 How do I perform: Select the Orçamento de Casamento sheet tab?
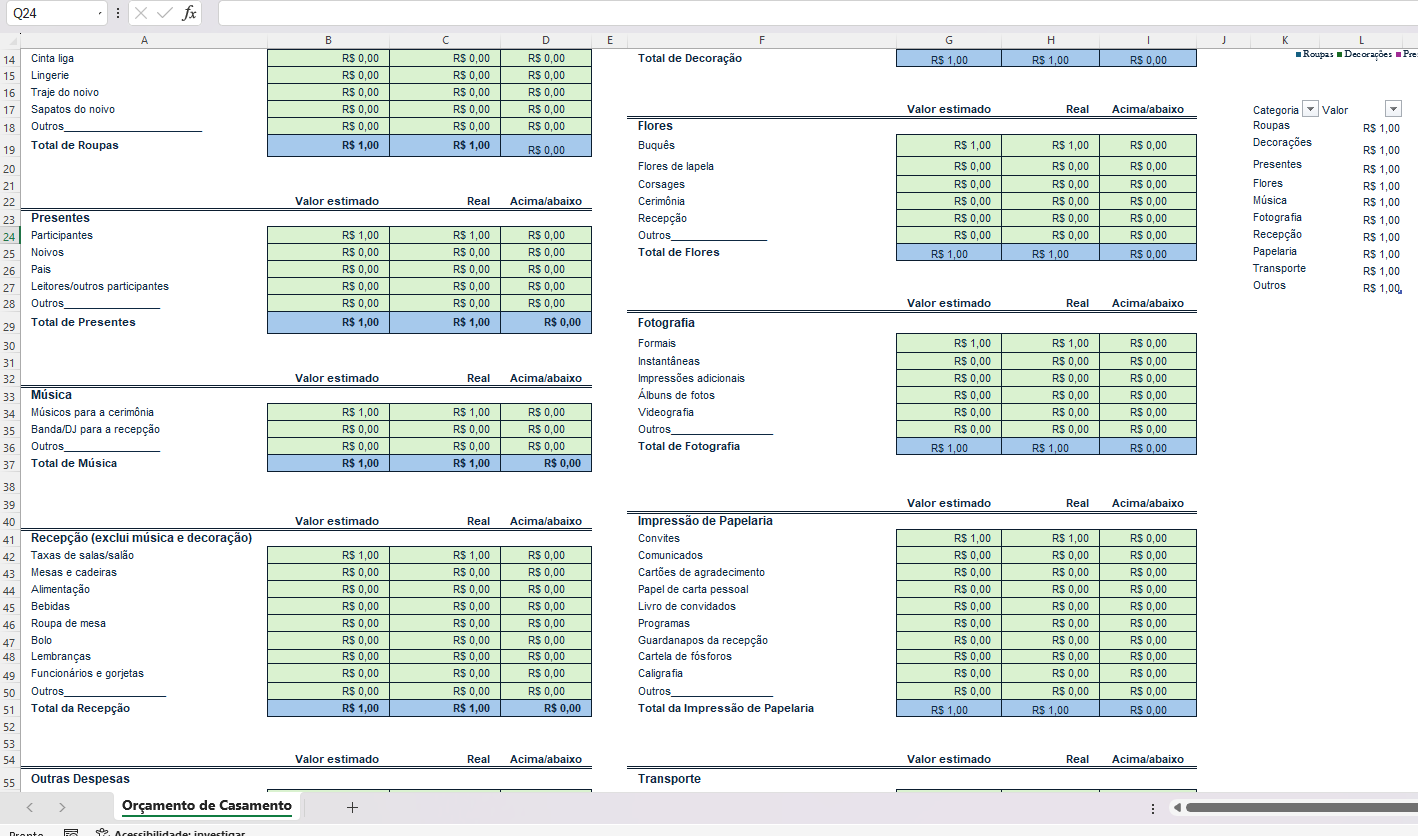[207, 806]
